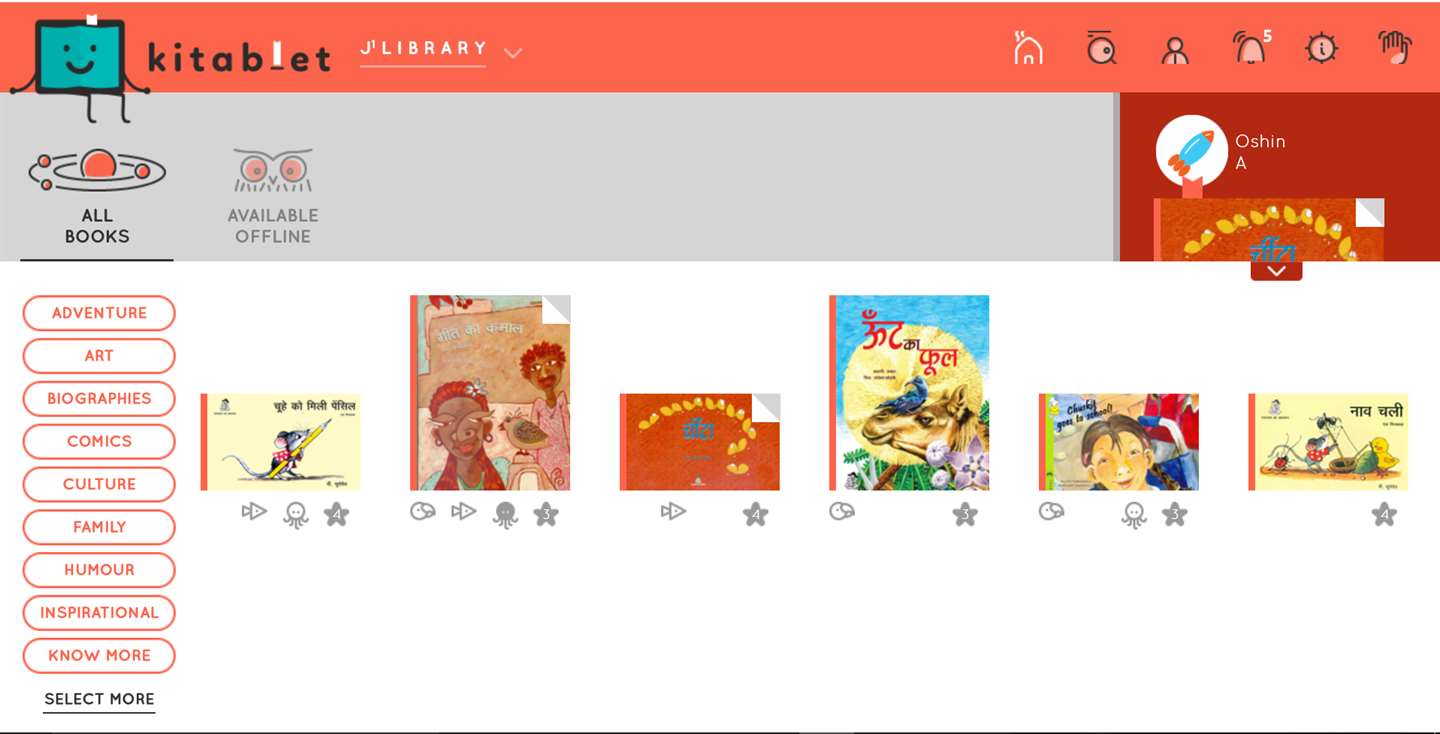Open the two women with bird book
Screen dimensions: 1440x734
tap(490, 393)
